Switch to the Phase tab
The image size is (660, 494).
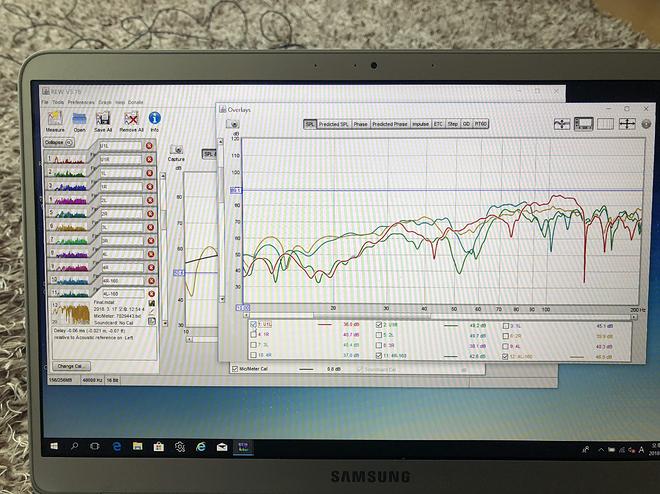(360, 124)
